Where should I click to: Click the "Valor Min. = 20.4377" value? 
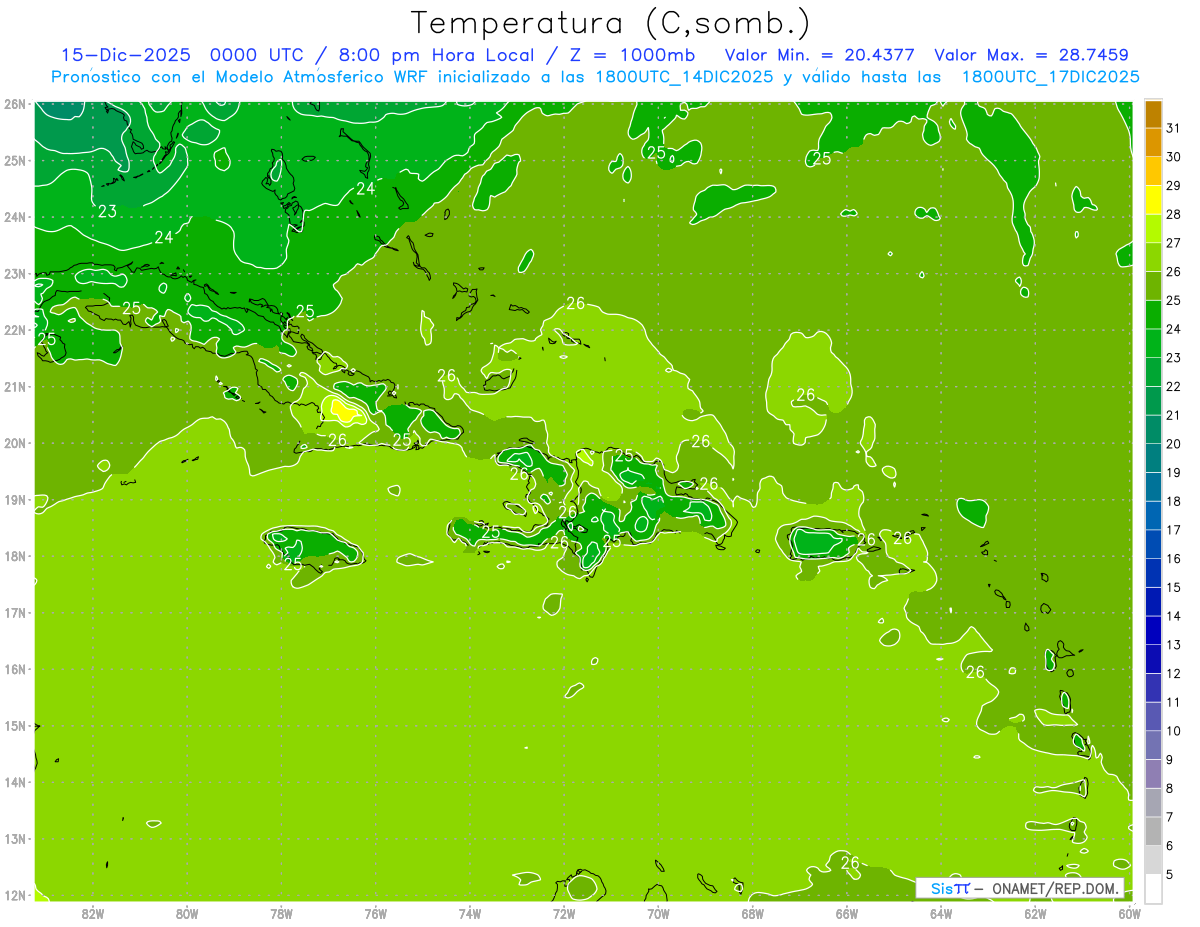pos(820,55)
